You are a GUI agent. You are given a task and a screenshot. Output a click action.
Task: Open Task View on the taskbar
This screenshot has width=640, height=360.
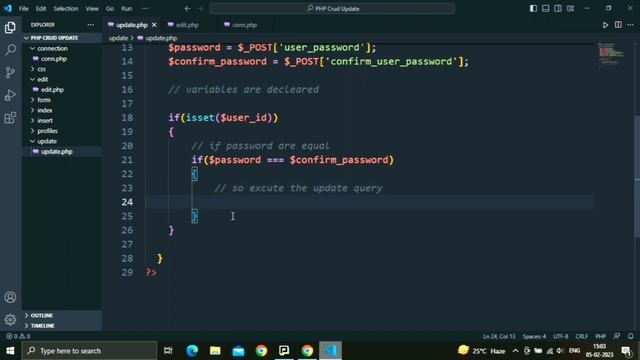click(x=168, y=351)
